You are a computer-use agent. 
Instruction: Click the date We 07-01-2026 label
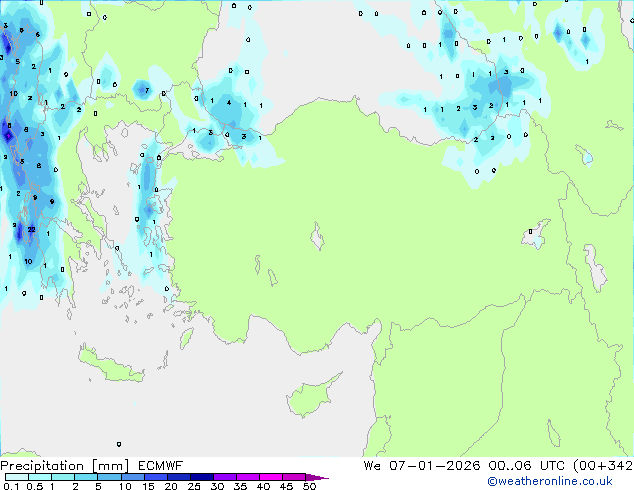[x=422, y=466]
